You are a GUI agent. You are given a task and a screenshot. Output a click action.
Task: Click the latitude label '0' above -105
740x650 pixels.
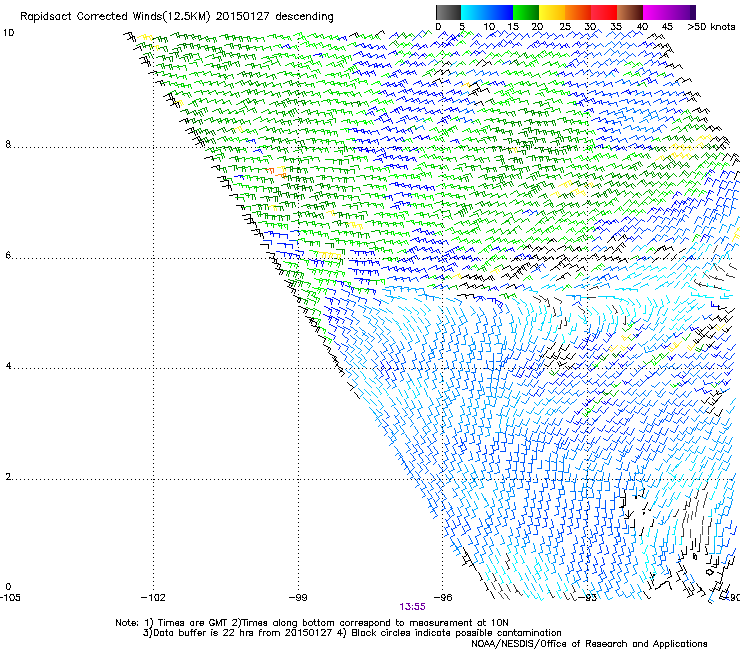tap(8, 587)
